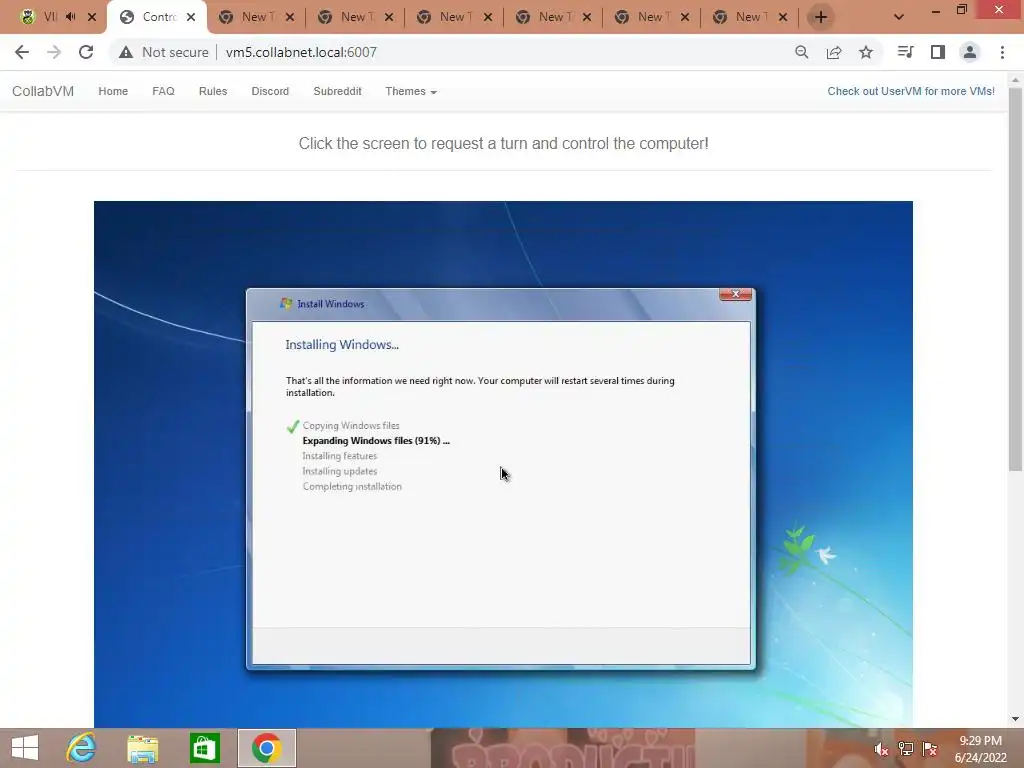The image size is (1024, 768).
Task: Close the active Control tab
Action: pyautogui.click(x=191, y=17)
